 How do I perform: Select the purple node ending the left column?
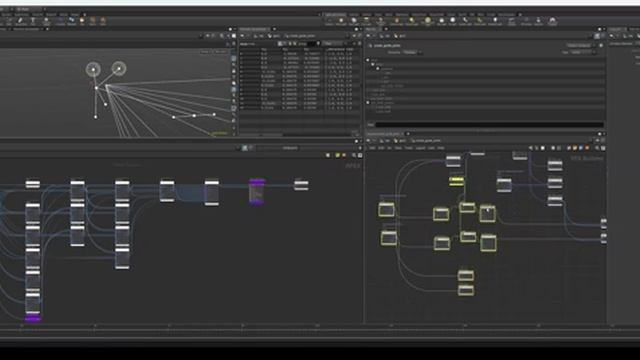click(33, 319)
